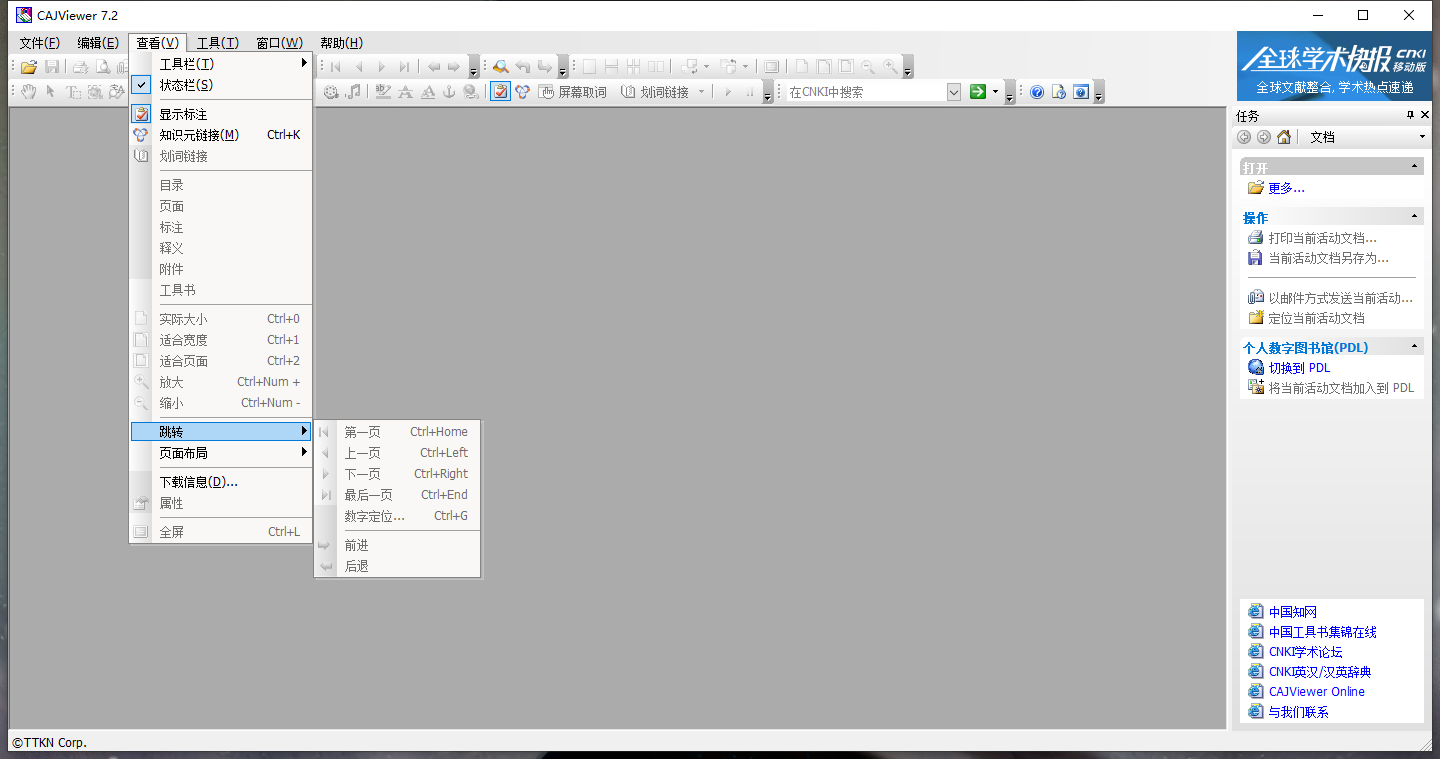Pin the 任务 task panel
Screen dimensions: 1440x759
pyautogui.click(x=1411, y=114)
